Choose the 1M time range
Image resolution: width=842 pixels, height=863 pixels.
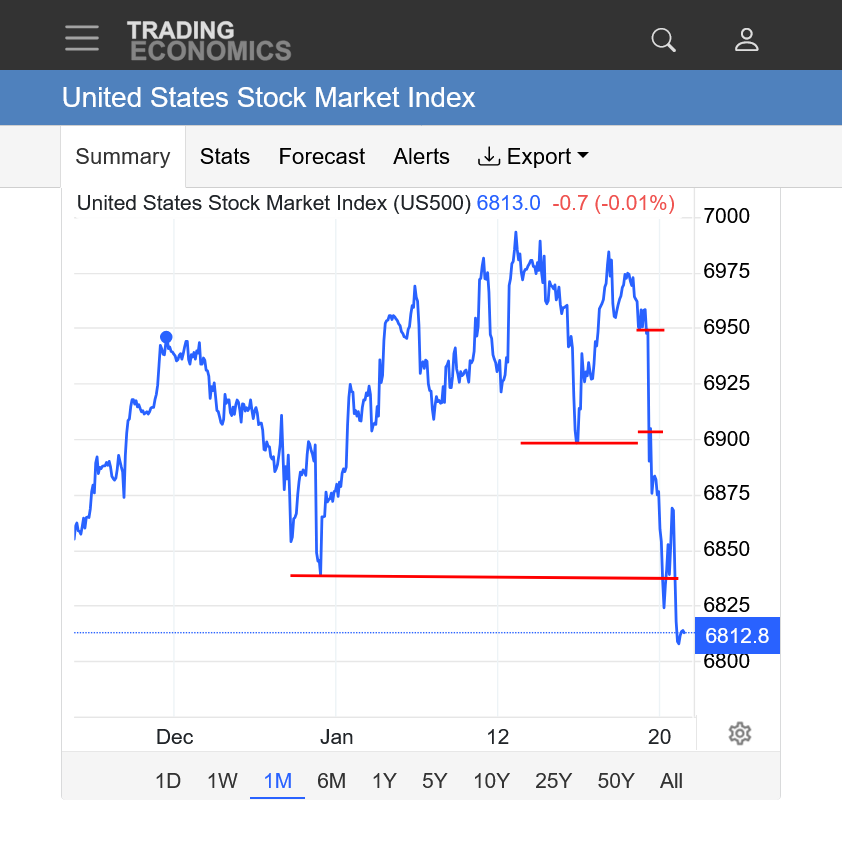pos(277,781)
